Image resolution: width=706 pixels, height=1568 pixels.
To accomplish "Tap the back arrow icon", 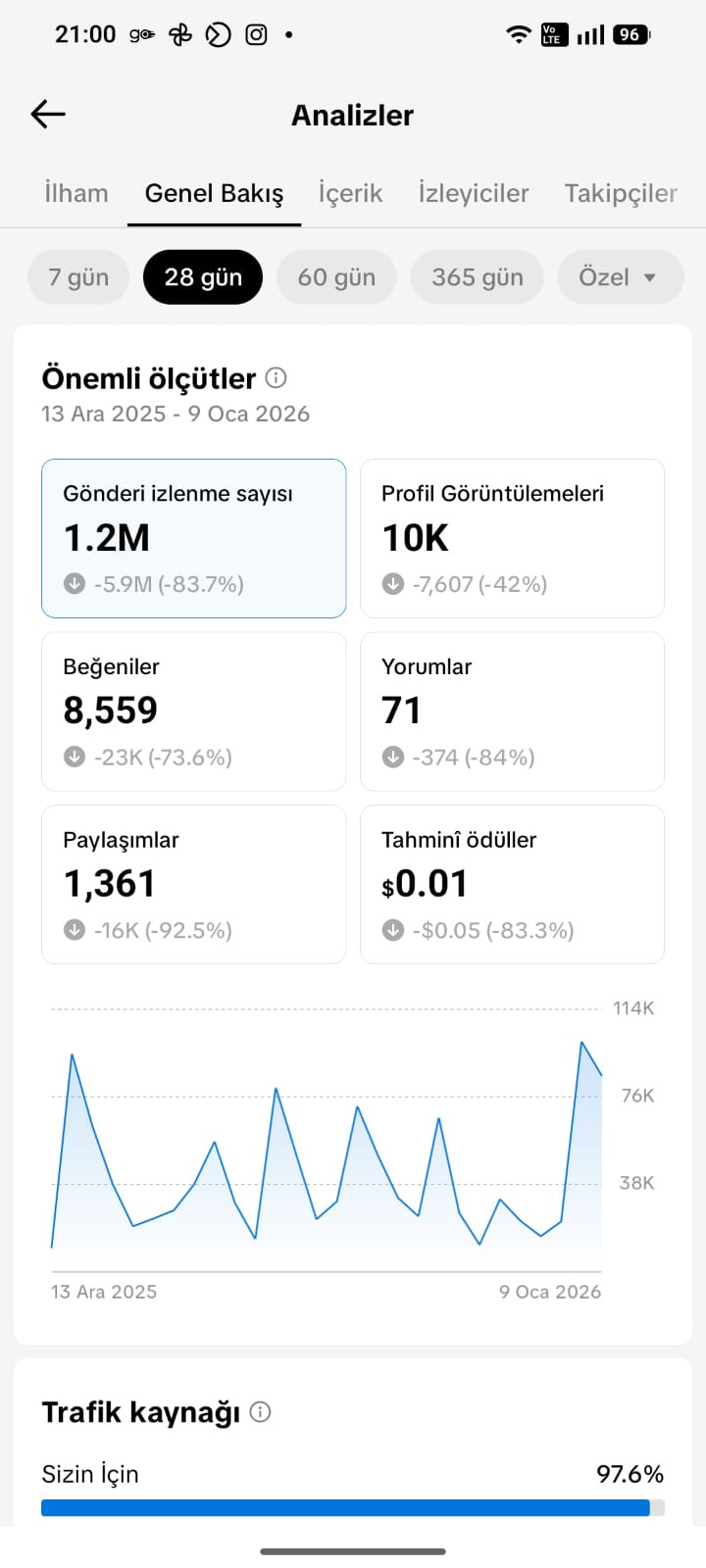I will (48, 114).
